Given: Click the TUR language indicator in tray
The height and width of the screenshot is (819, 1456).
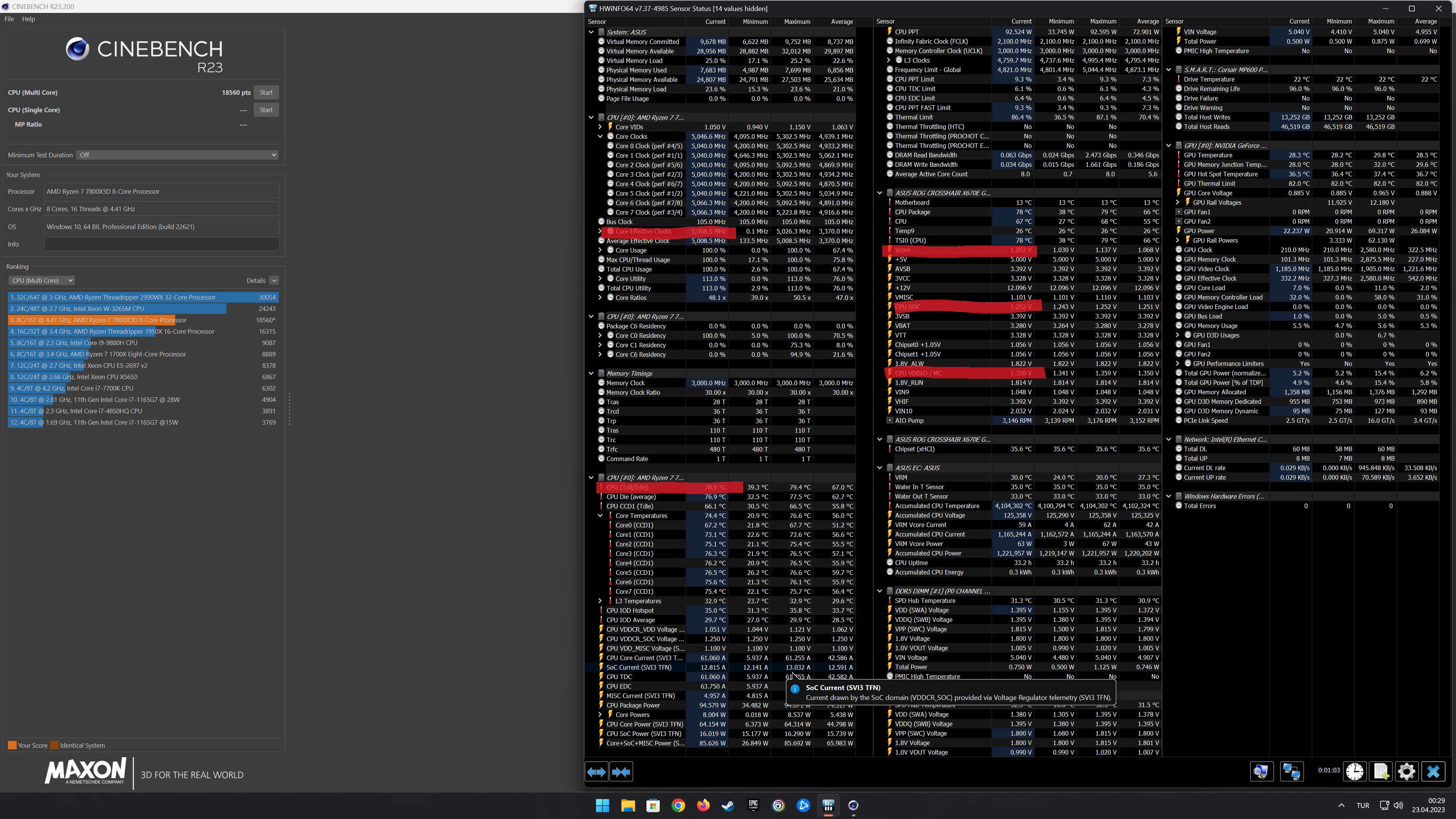Looking at the screenshot, I should coord(1363,805).
